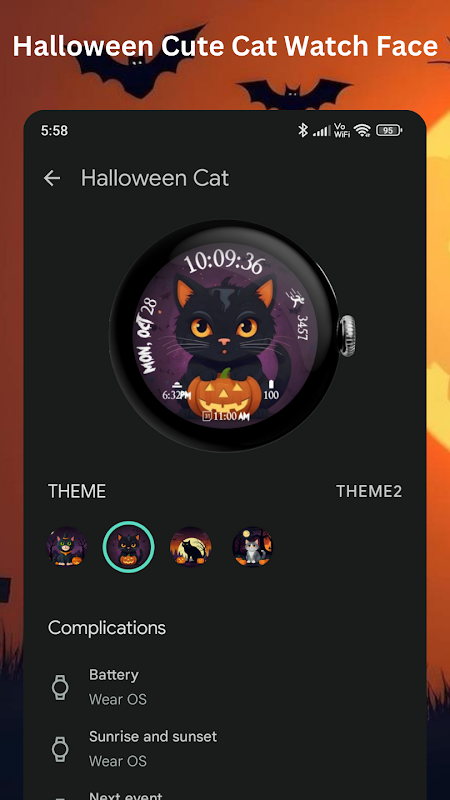Click the THEME2 label

369,491
